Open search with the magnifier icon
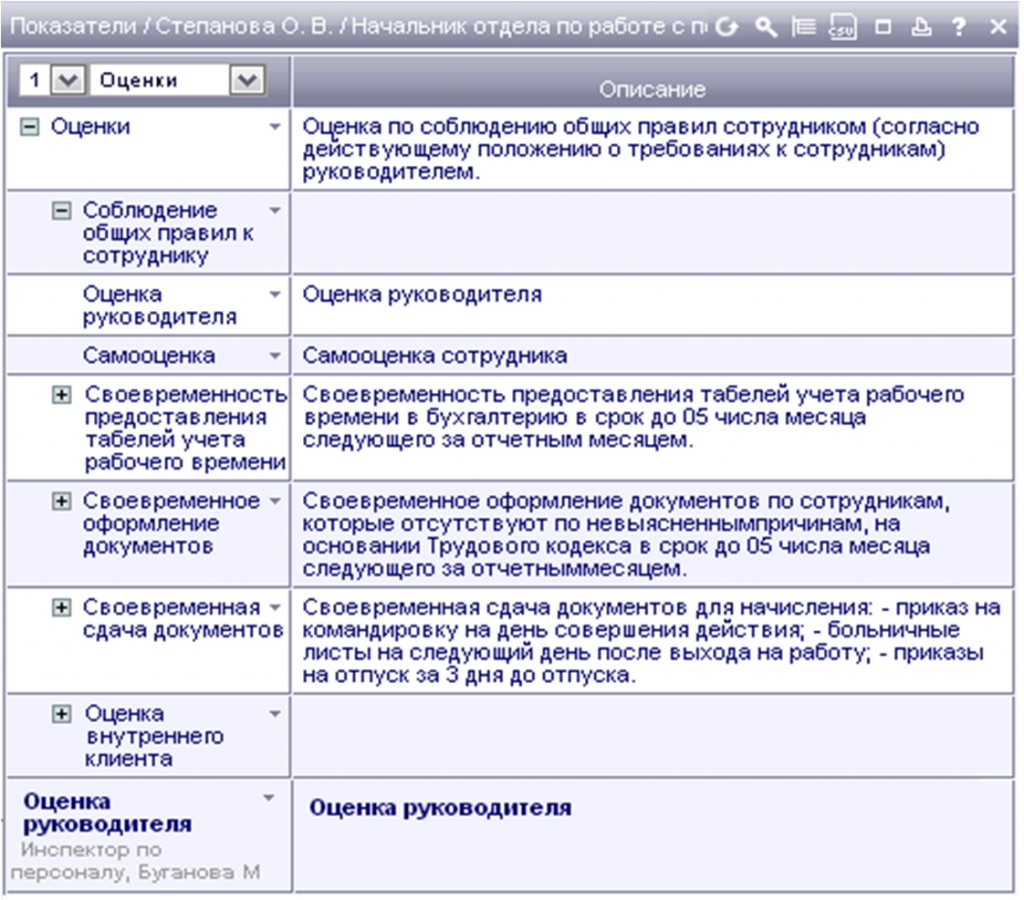 [766, 27]
